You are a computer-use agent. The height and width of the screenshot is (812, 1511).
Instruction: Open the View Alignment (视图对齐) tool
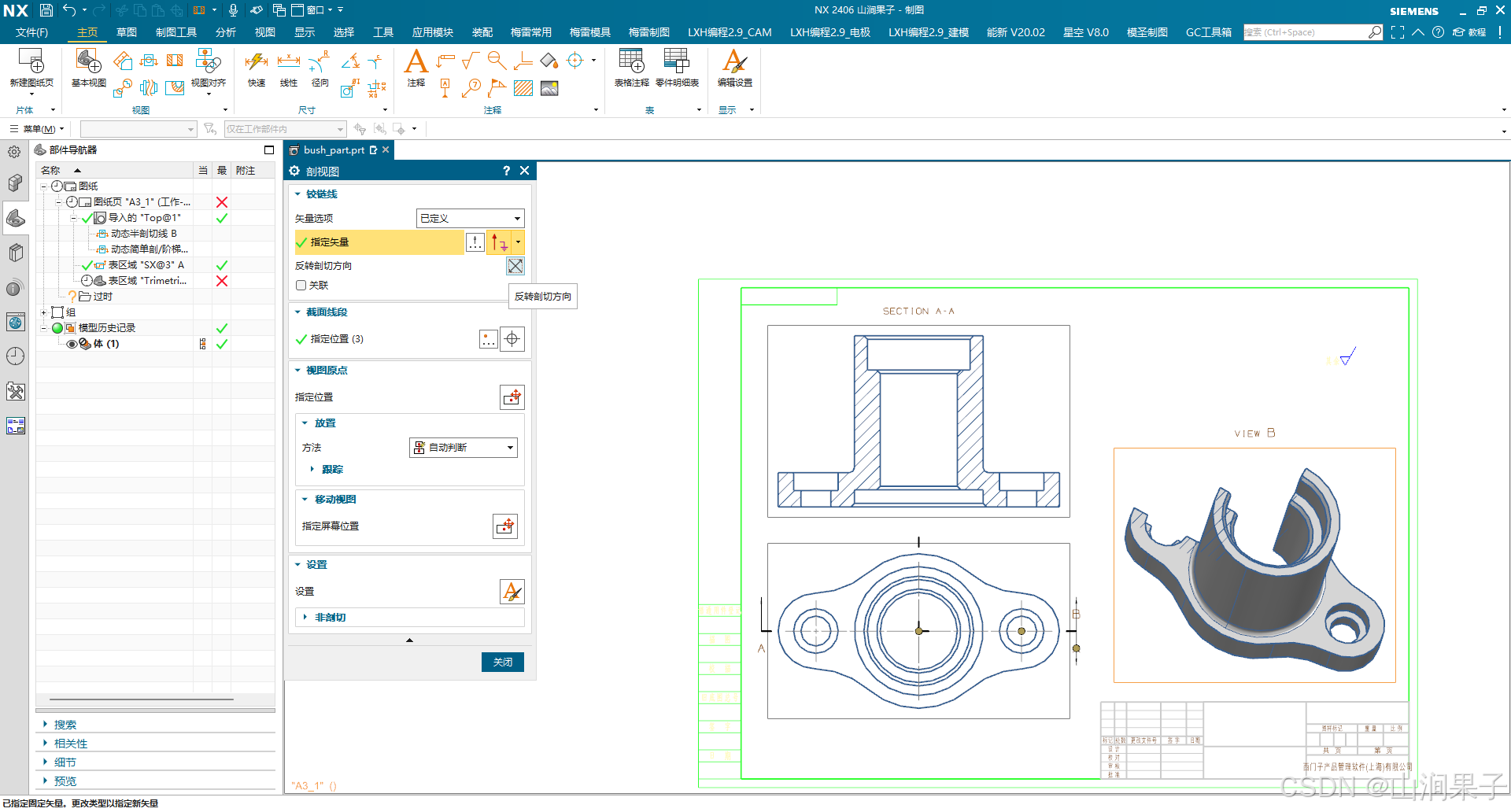coord(208,61)
